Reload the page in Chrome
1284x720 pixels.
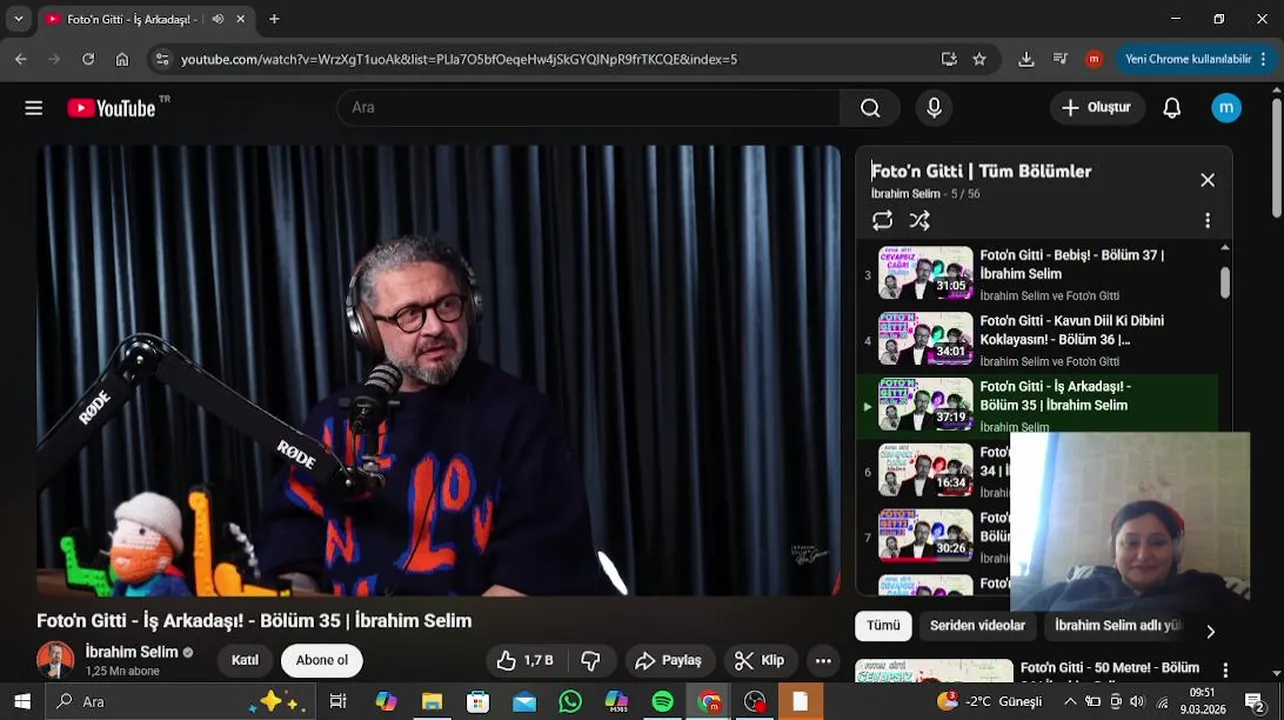88,59
